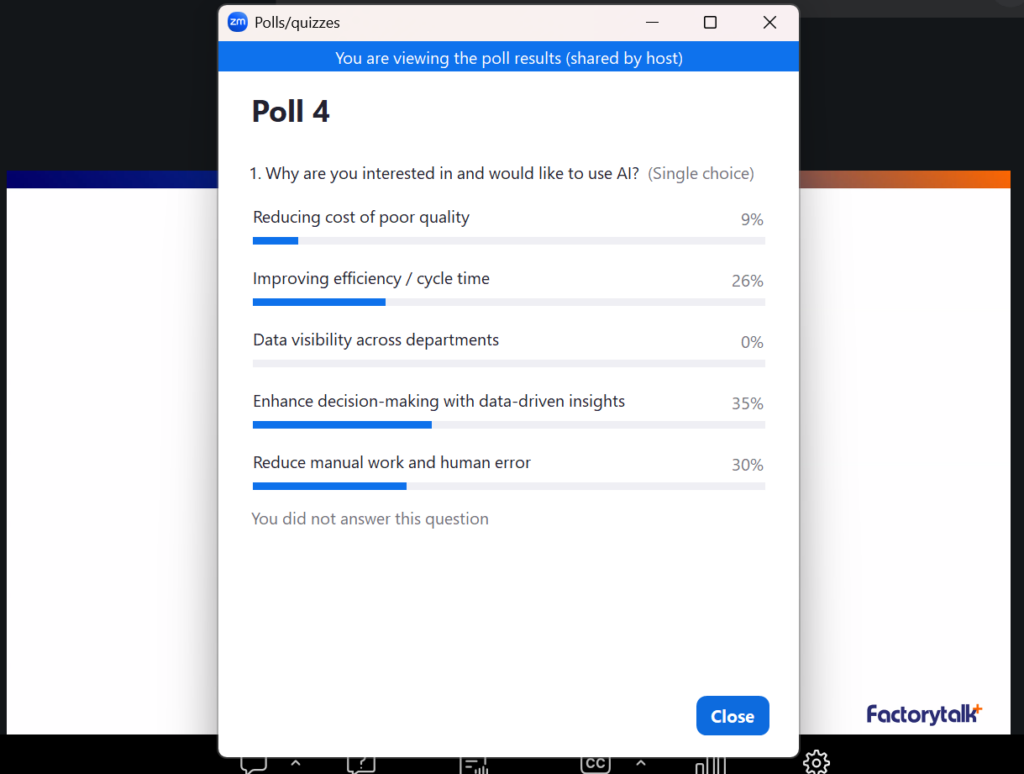This screenshot has width=1024, height=774.
Task: Click the 35% decision-making result bar
Action: tap(342, 425)
